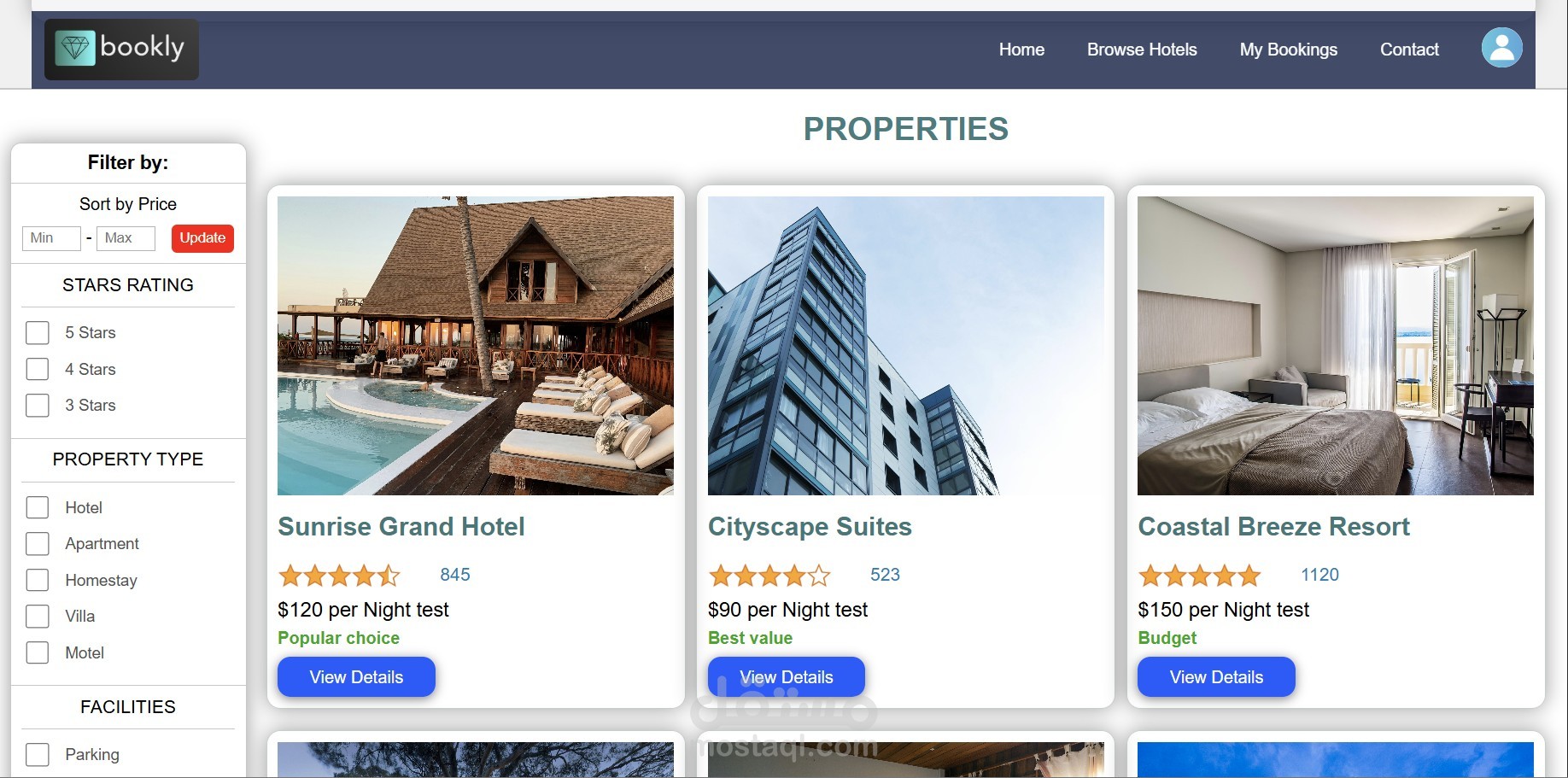Click the Min price input field

(x=51, y=238)
